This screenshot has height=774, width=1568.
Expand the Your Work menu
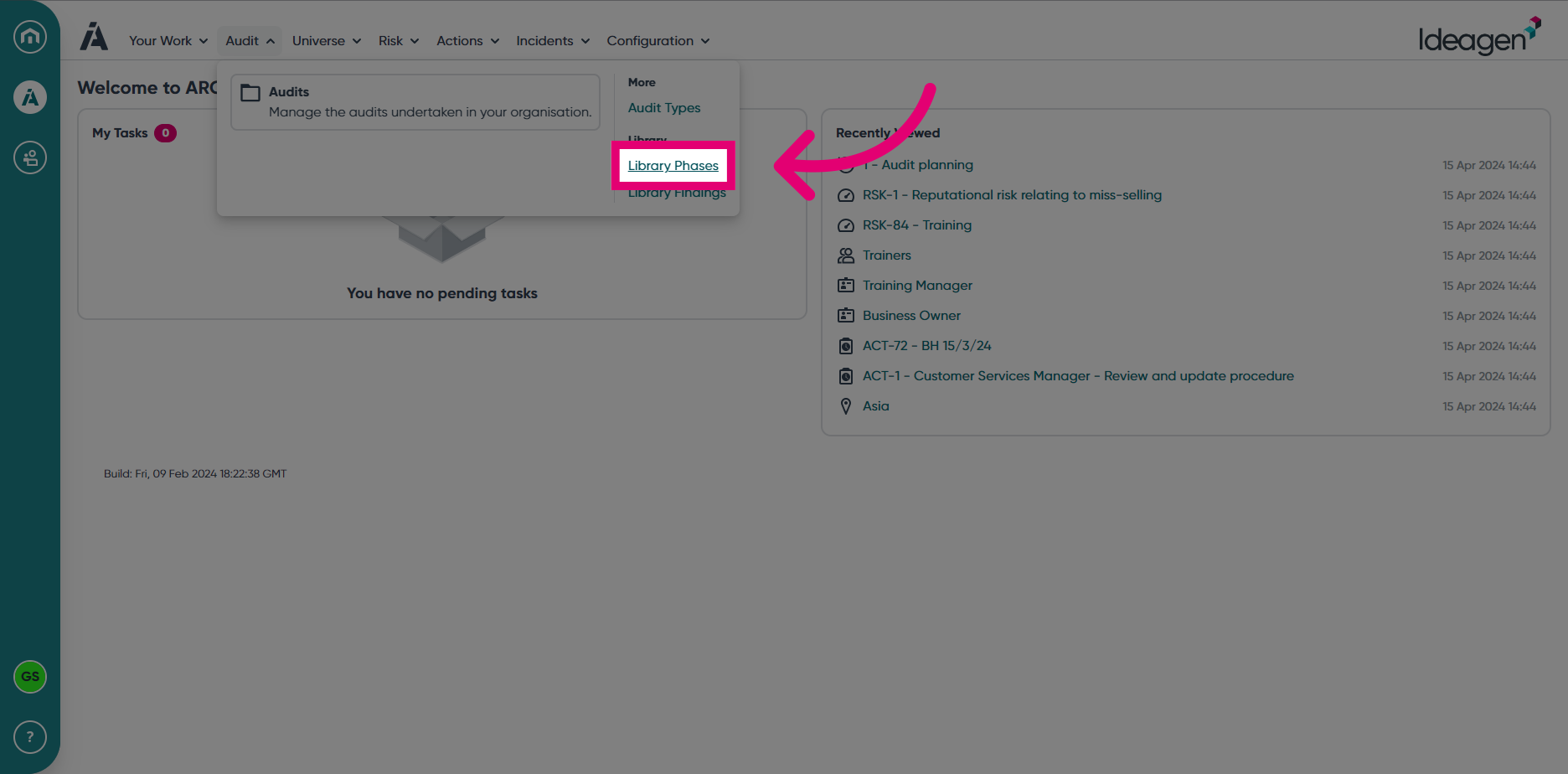click(168, 41)
